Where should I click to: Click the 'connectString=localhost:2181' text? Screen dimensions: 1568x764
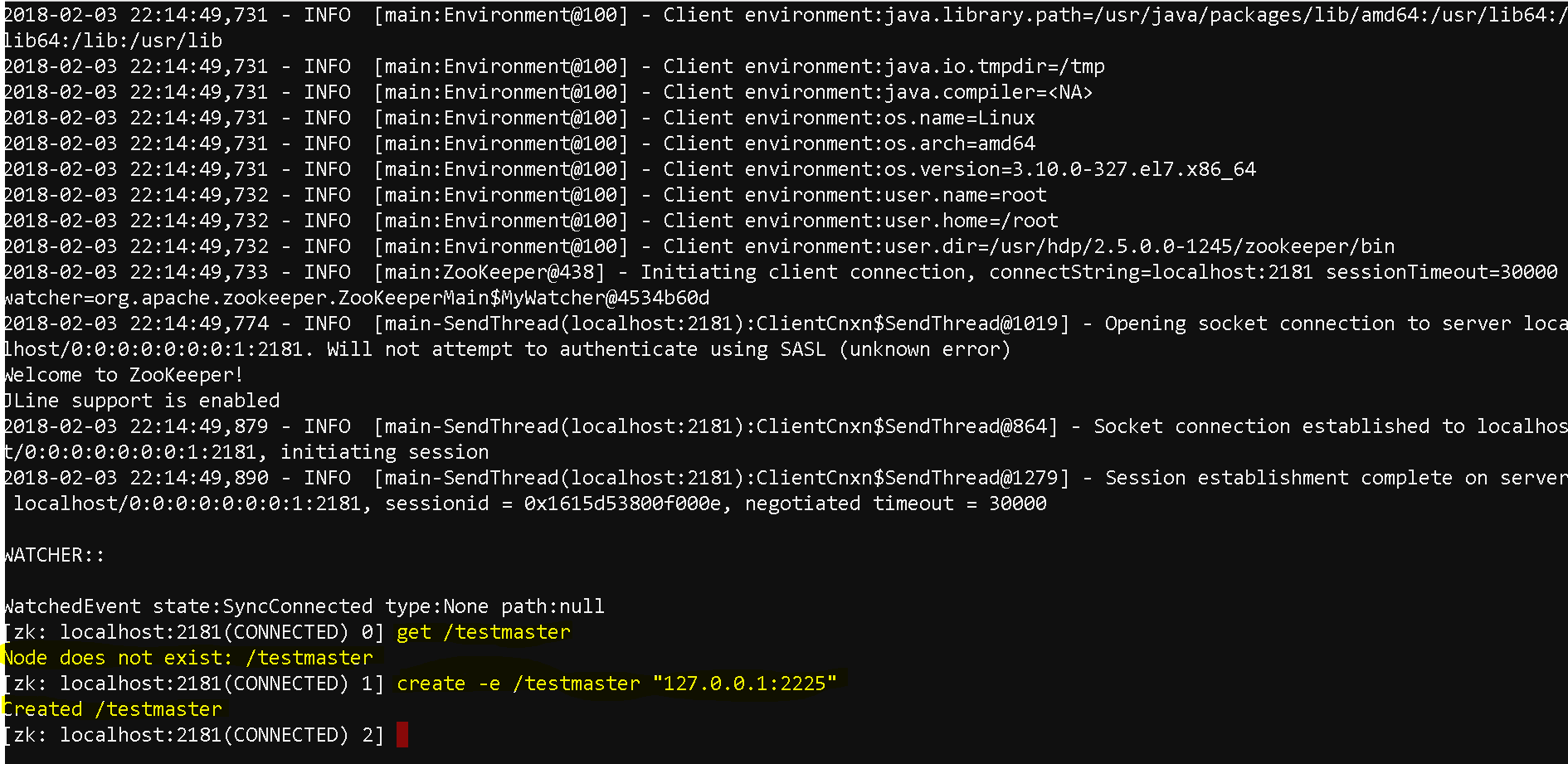coord(1152,272)
